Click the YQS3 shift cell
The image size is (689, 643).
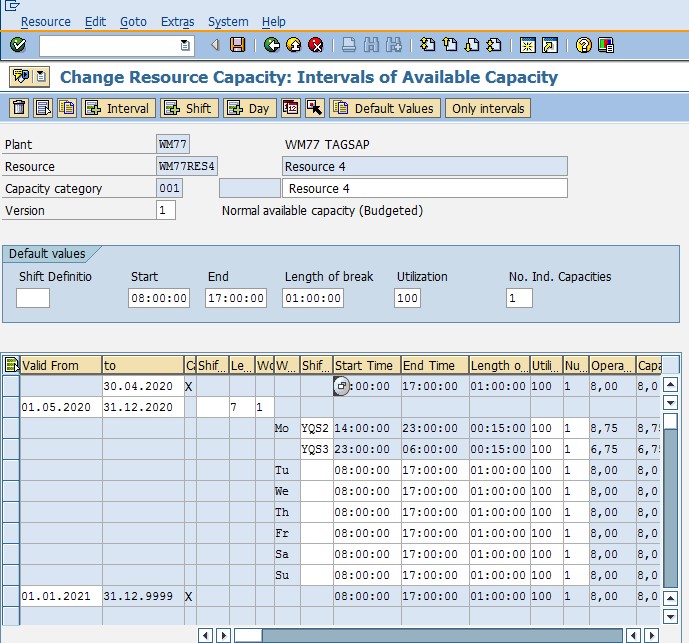316,449
